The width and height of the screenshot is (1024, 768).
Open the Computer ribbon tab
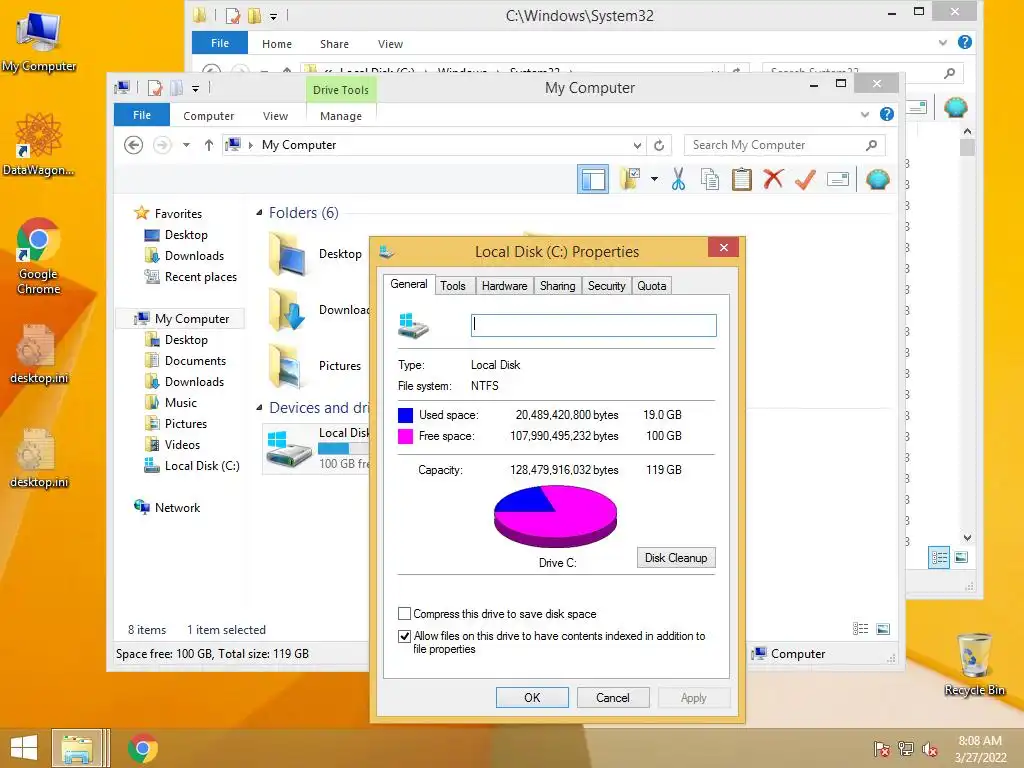pos(208,116)
